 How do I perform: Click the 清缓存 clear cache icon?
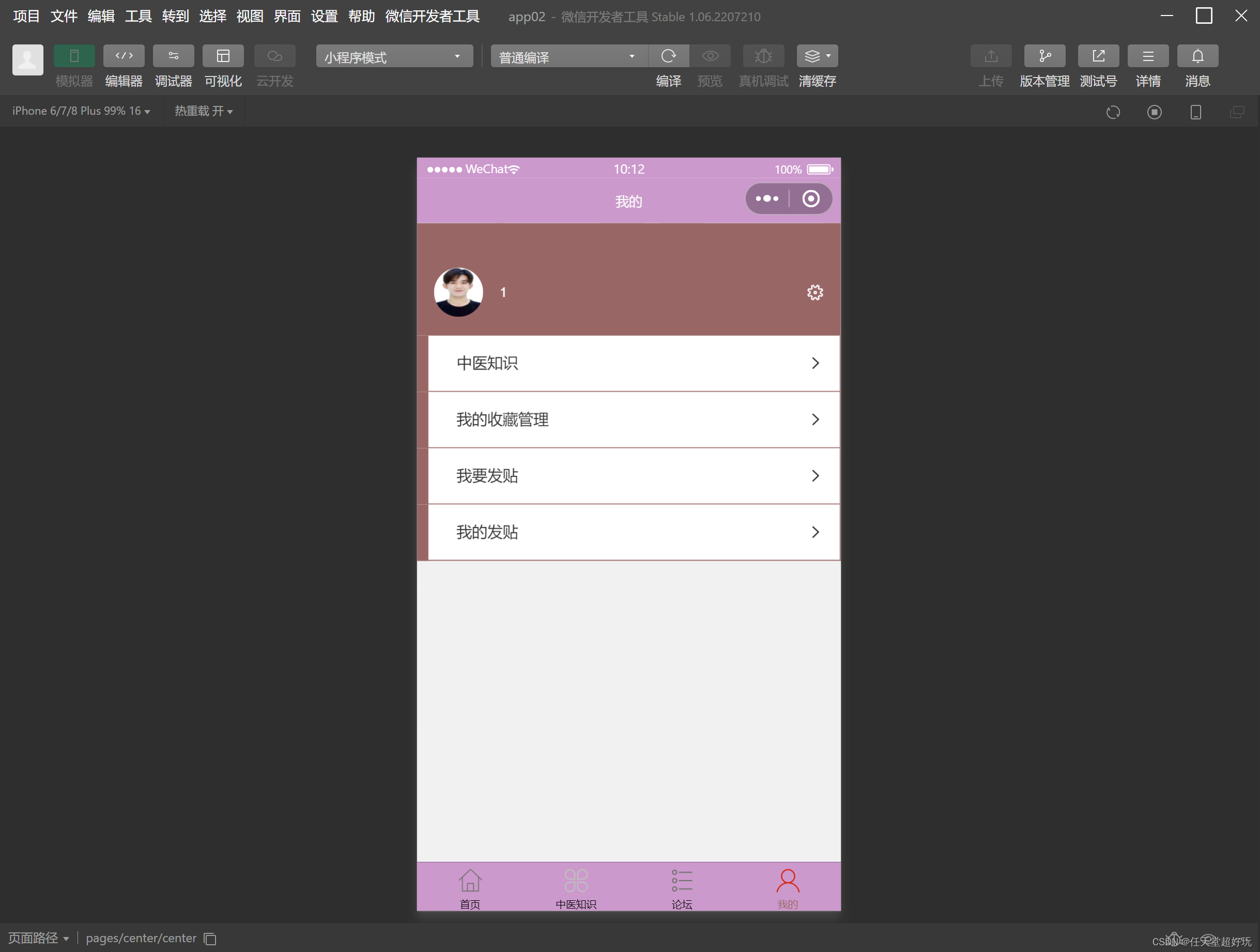(x=815, y=56)
